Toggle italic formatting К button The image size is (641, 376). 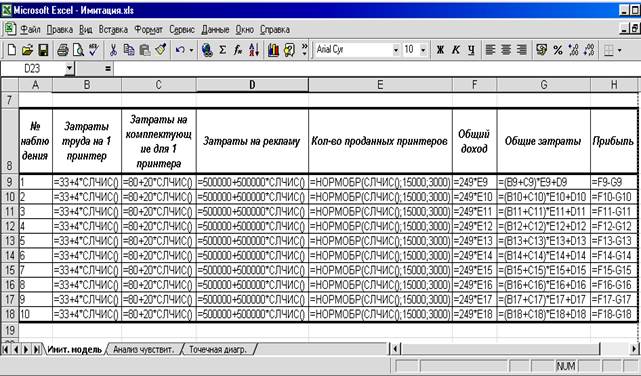(456, 50)
